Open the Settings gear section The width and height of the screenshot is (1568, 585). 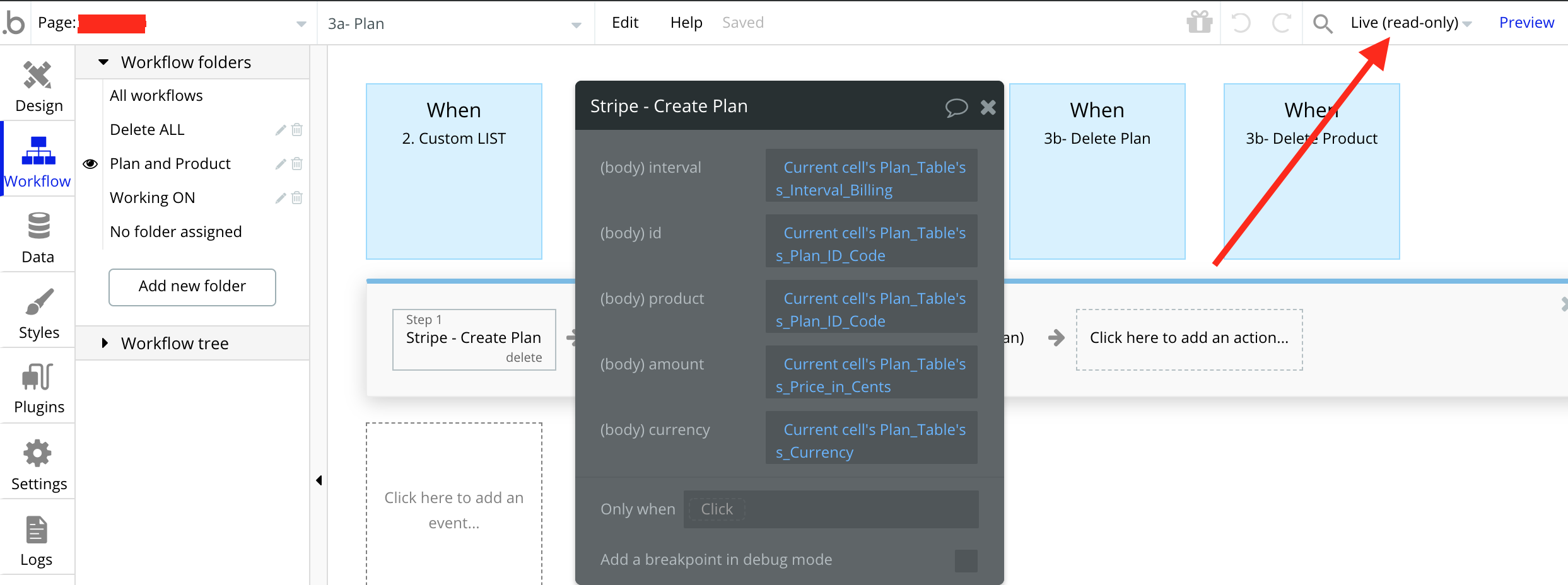click(x=38, y=465)
